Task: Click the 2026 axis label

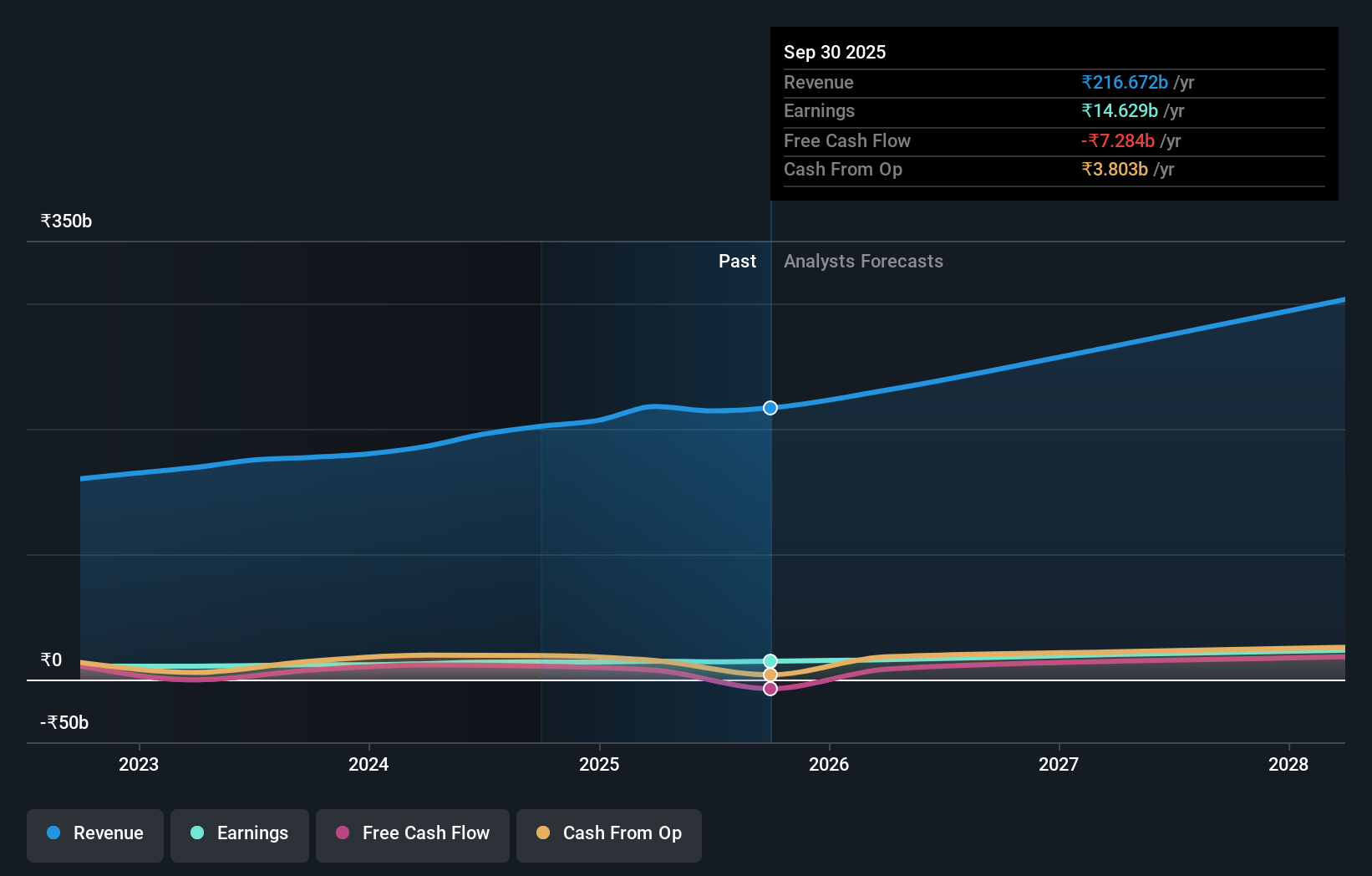Action: (829, 764)
